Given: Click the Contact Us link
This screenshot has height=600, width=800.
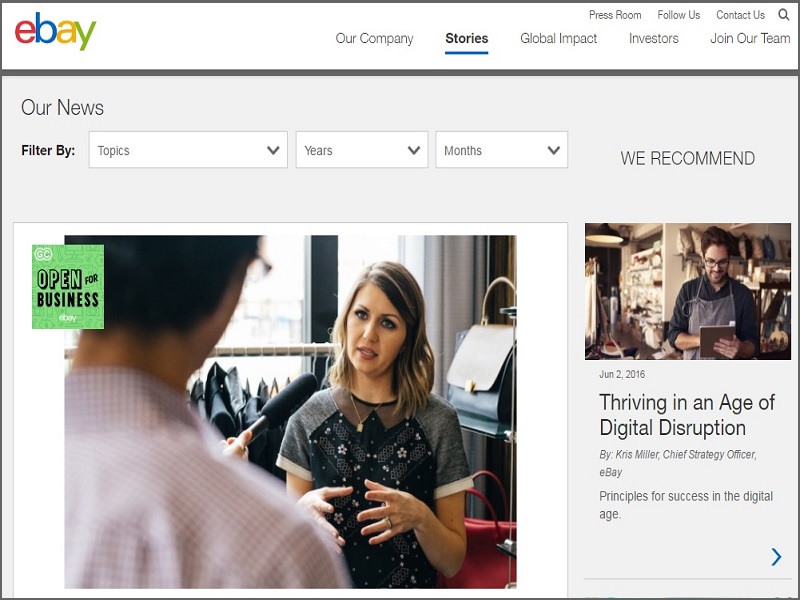Looking at the screenshot, I should tap(740, 15).
